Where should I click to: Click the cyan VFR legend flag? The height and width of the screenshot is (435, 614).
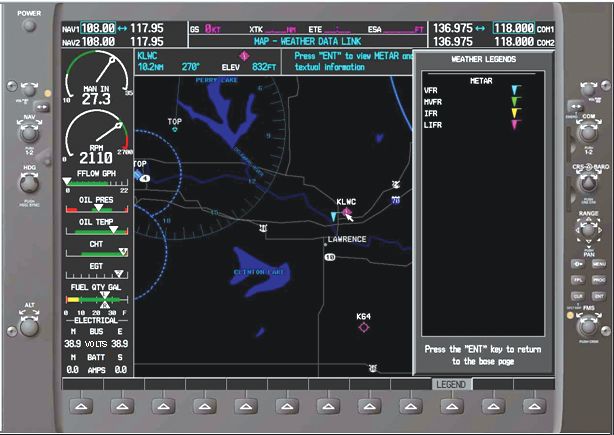516,90
